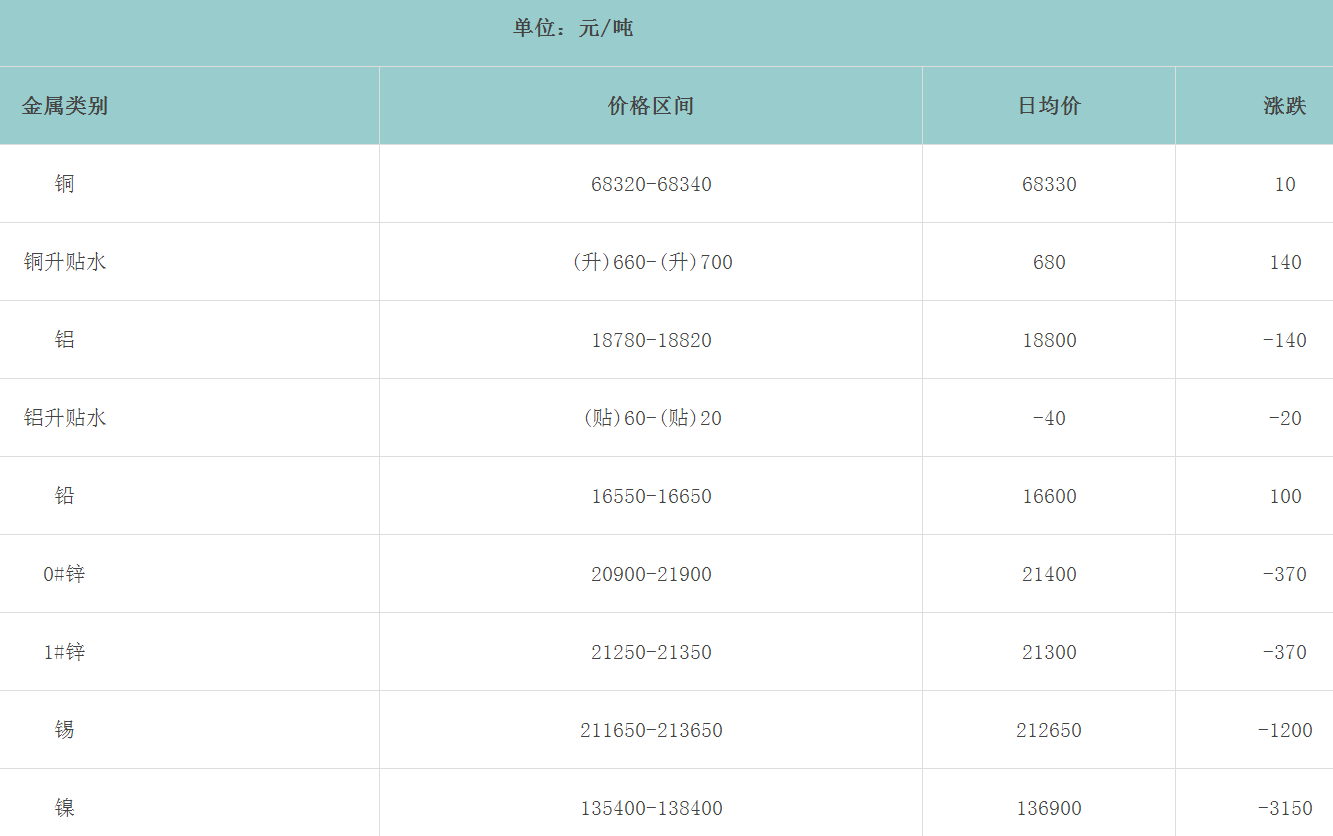Image resolution: width=1333 pixels, height=836 pixels.
Task: Select the 锡 metal name cell
Action: pos(65,730)
